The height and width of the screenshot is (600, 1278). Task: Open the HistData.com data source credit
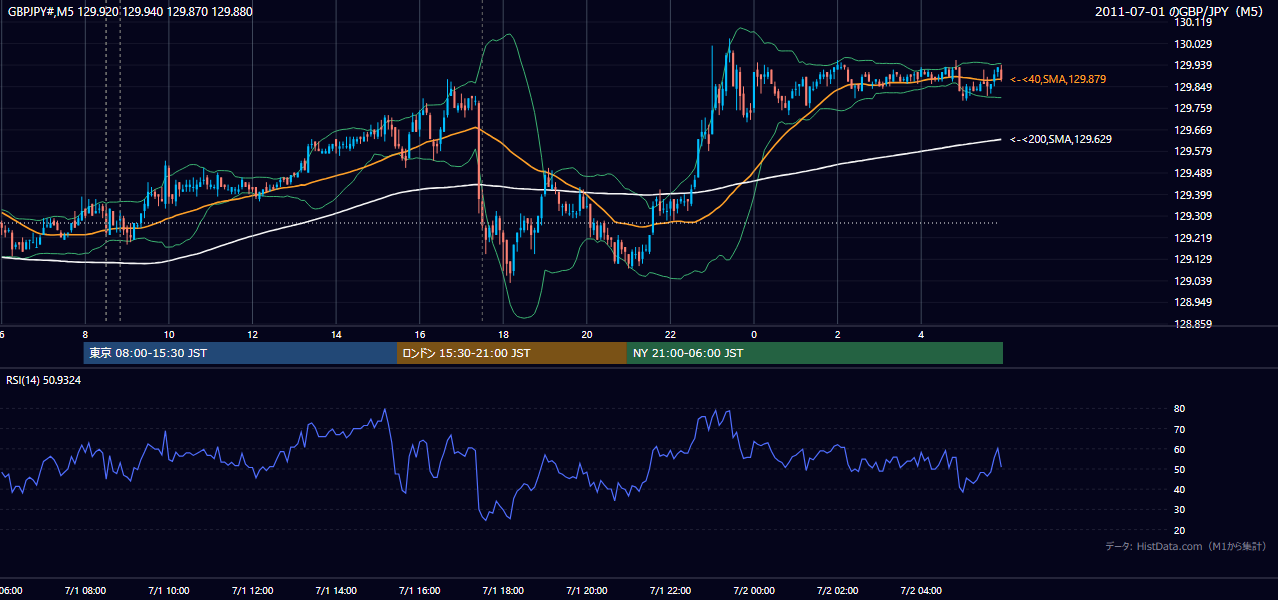(1185, 546)
